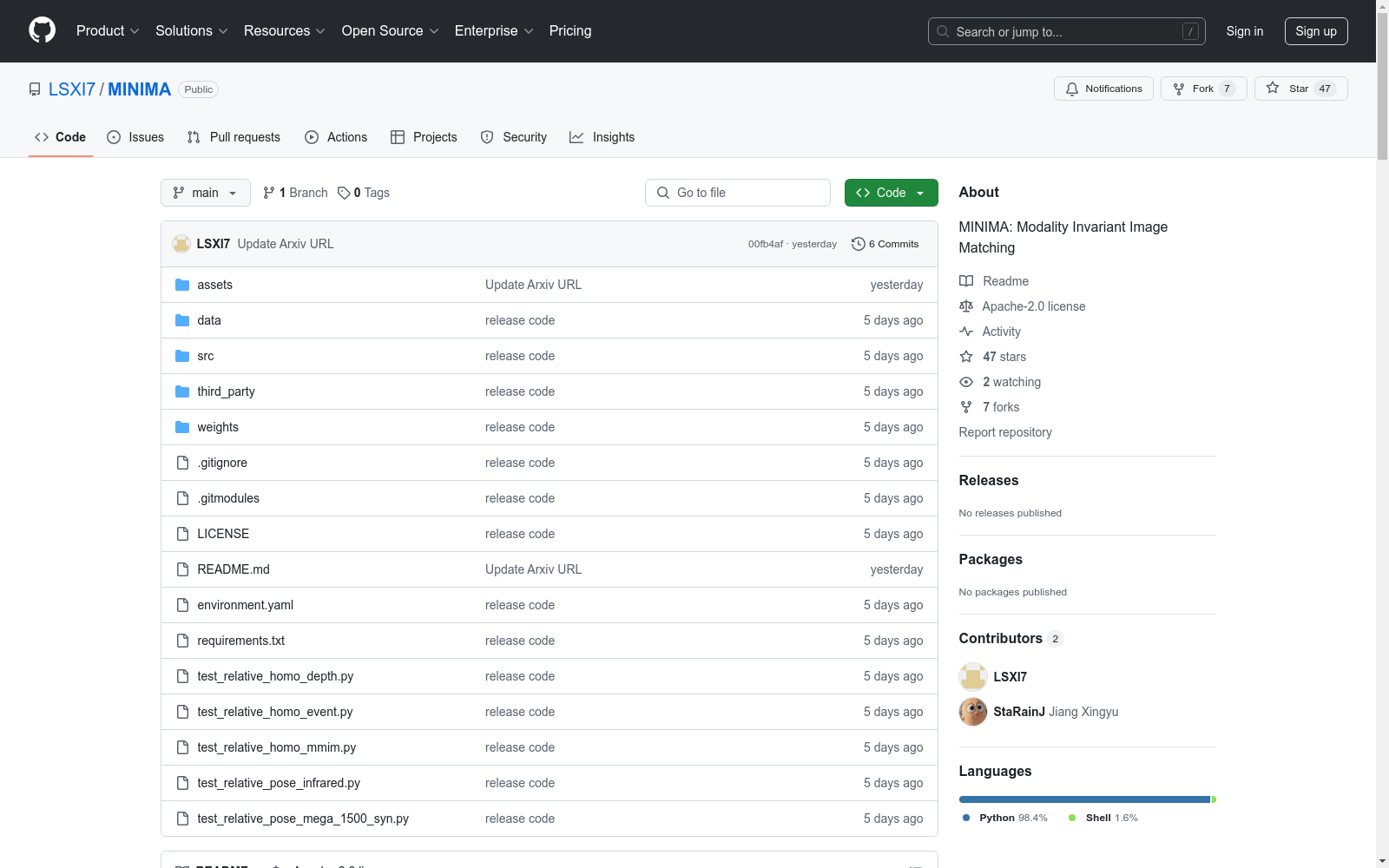Click the file icon beside LICENSE
The width and height of the screenshot is (1389, 868).
[182, 534]
